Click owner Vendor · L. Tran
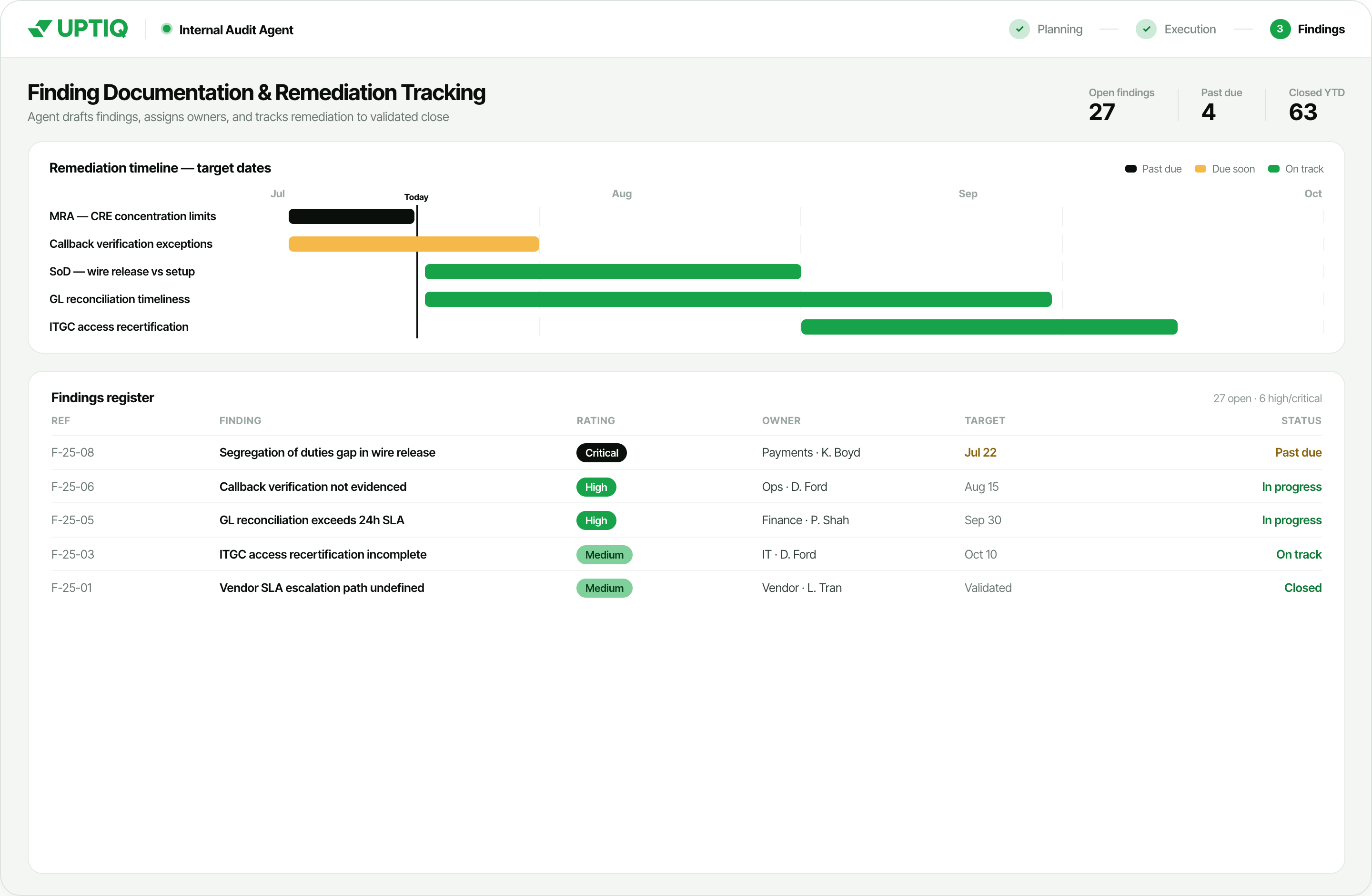The width and height of the screenshot is (1372, 896). pyautogui.click(x=802, y=588)
